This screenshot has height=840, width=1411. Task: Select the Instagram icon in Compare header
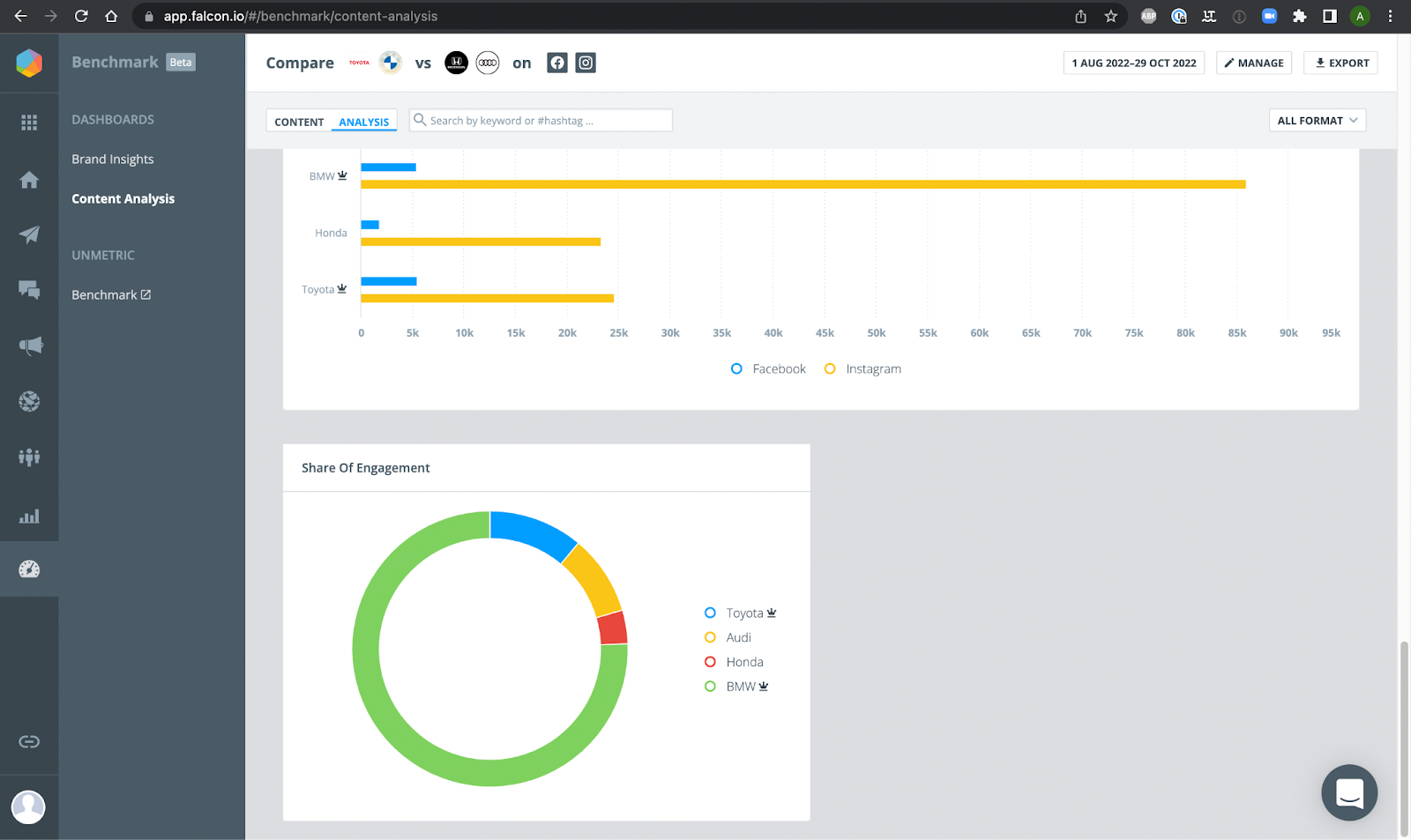click(585, 63)
